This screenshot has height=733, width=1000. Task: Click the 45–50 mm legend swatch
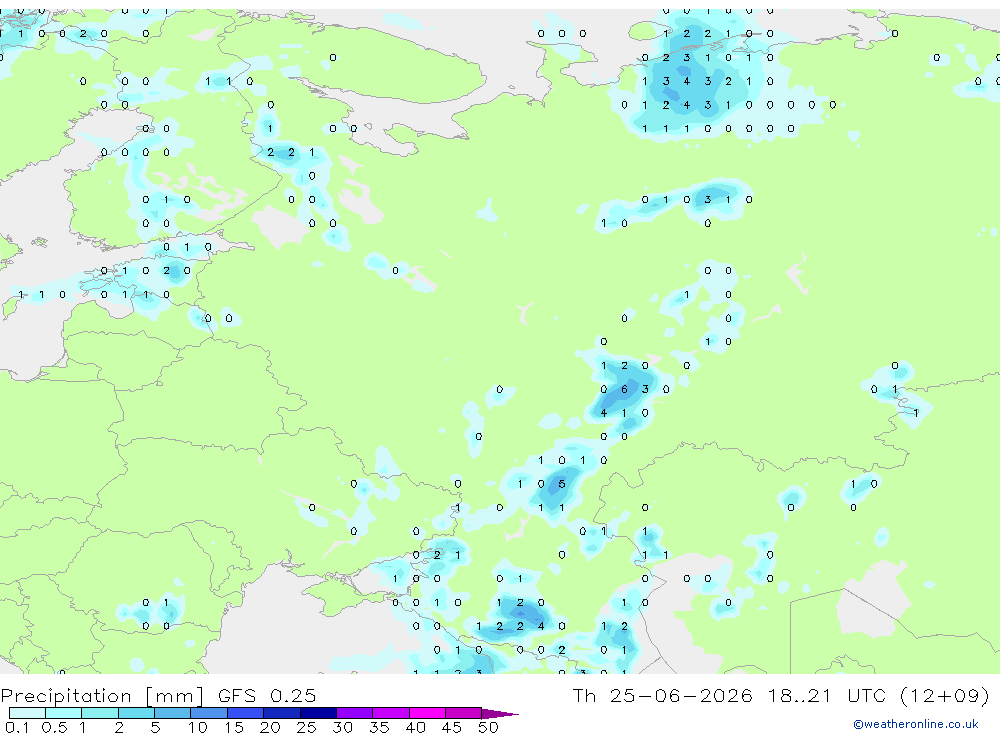click(x=463, y=713)
